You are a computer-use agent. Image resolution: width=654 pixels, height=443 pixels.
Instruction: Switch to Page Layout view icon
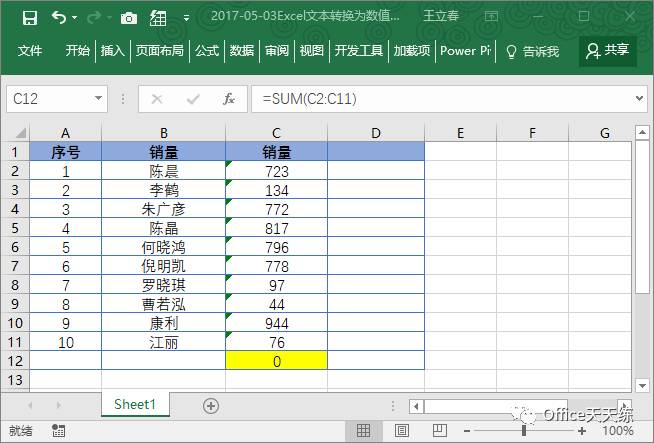[402, 430]
